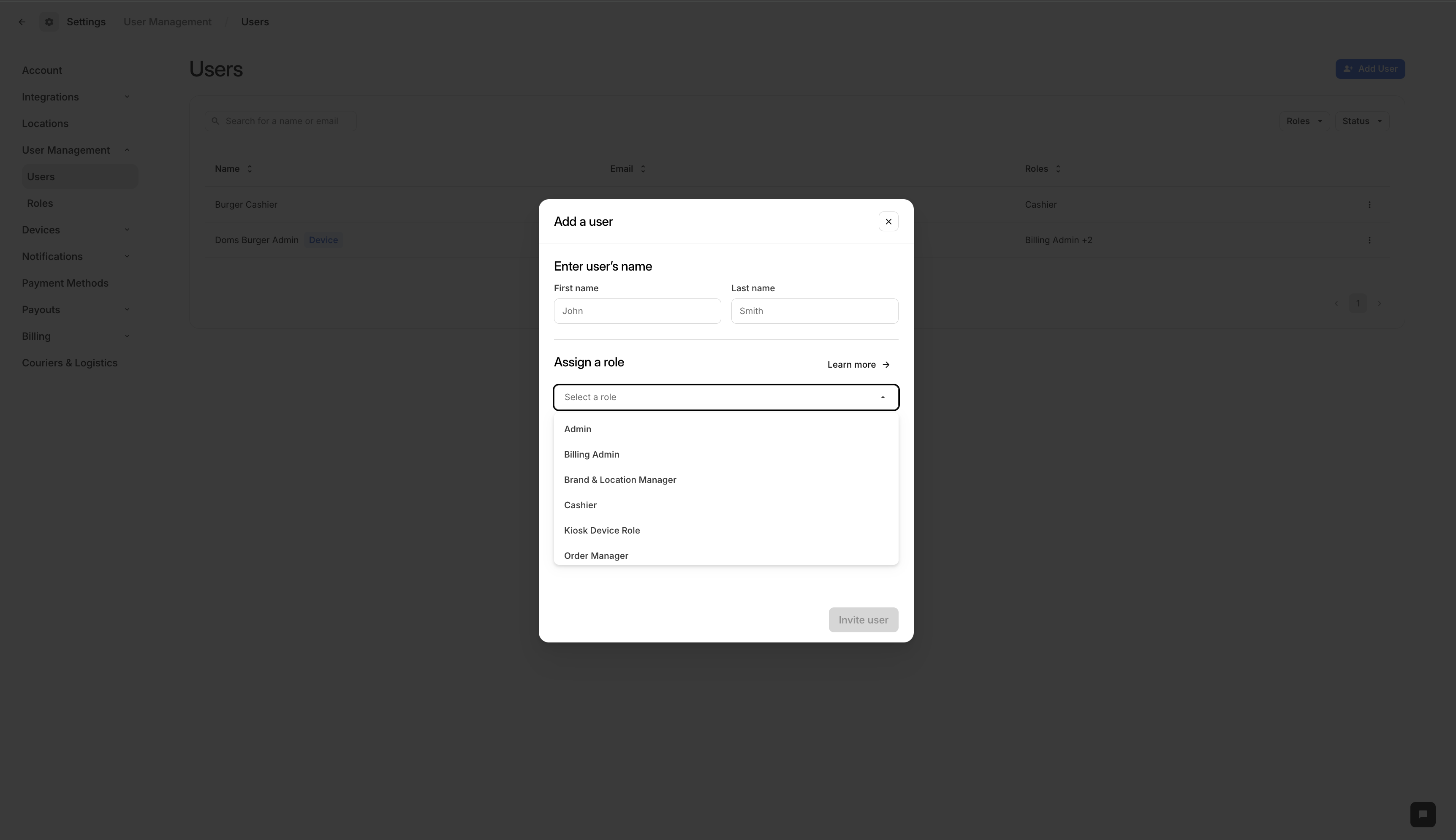Click User Management breadcrumb
This screenshot has height=840, width=1456.
pyautogui.click(x=167, y=22)
